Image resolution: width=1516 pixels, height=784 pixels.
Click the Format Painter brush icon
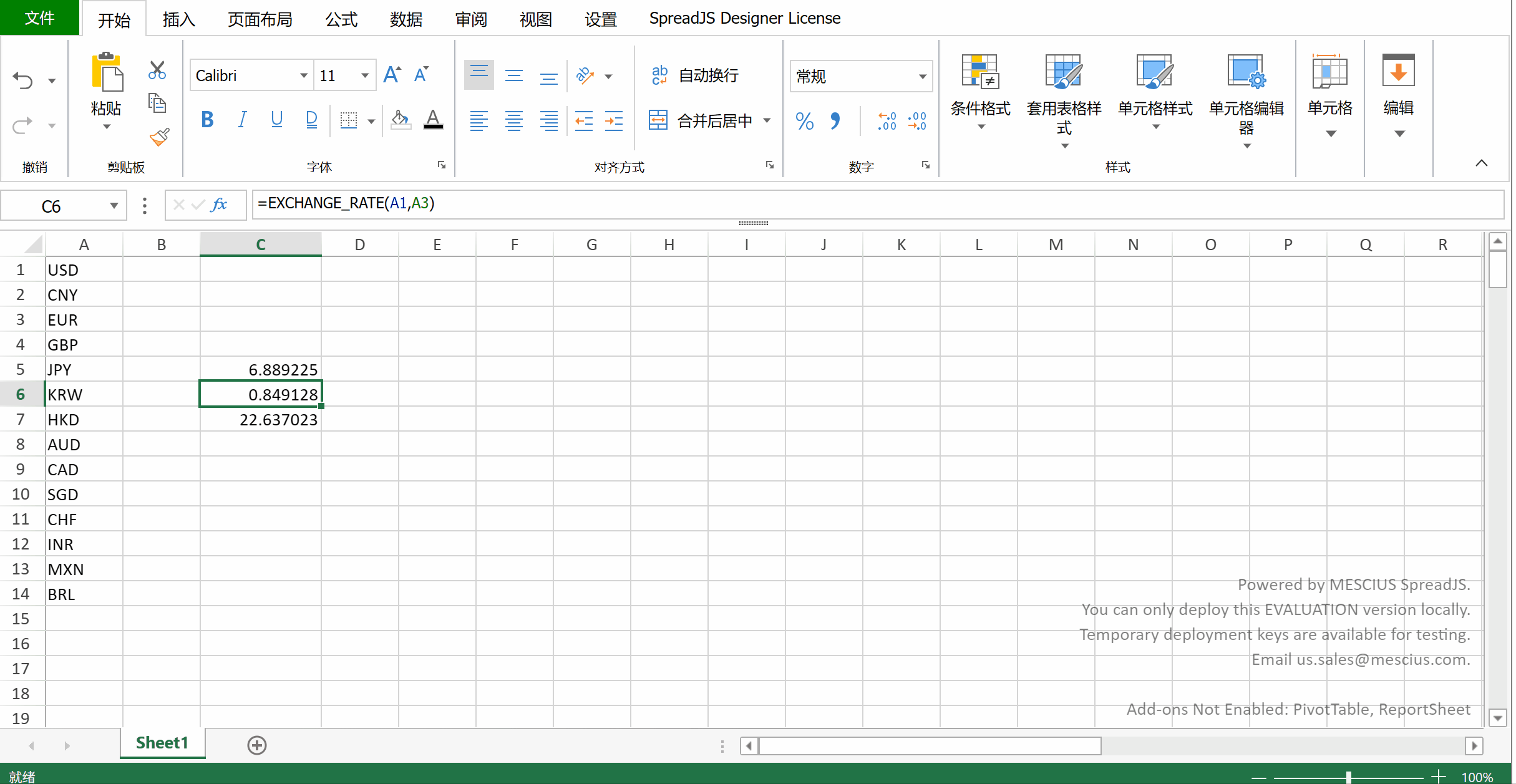point(159,137)
